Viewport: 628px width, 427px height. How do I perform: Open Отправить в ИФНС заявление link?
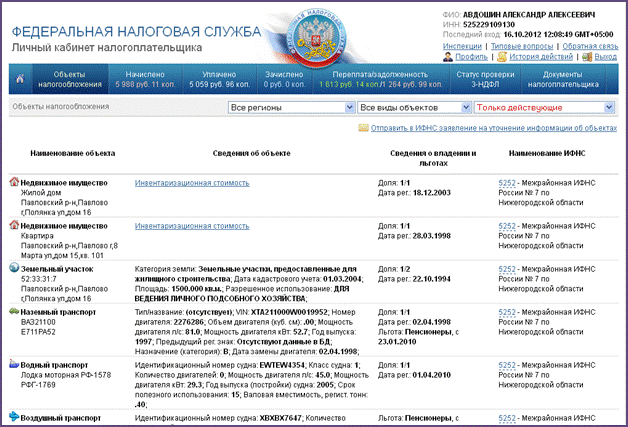point(493,128)
